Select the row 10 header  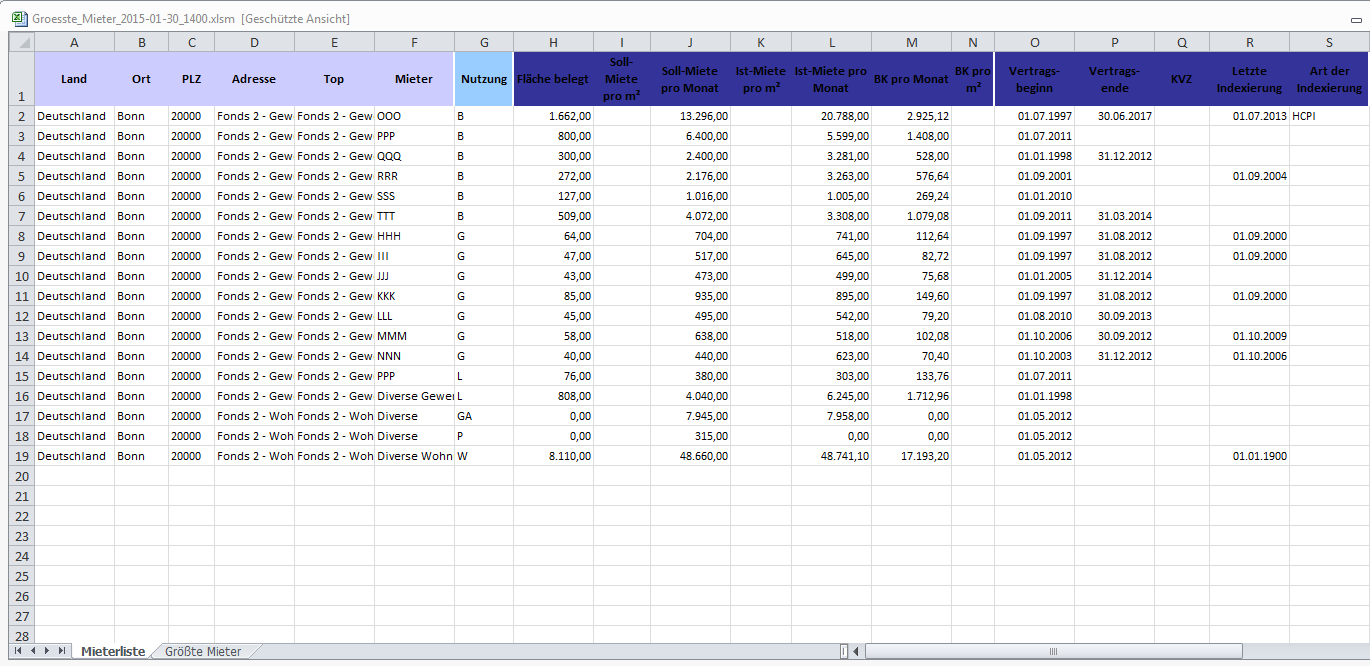pos(22,276)
